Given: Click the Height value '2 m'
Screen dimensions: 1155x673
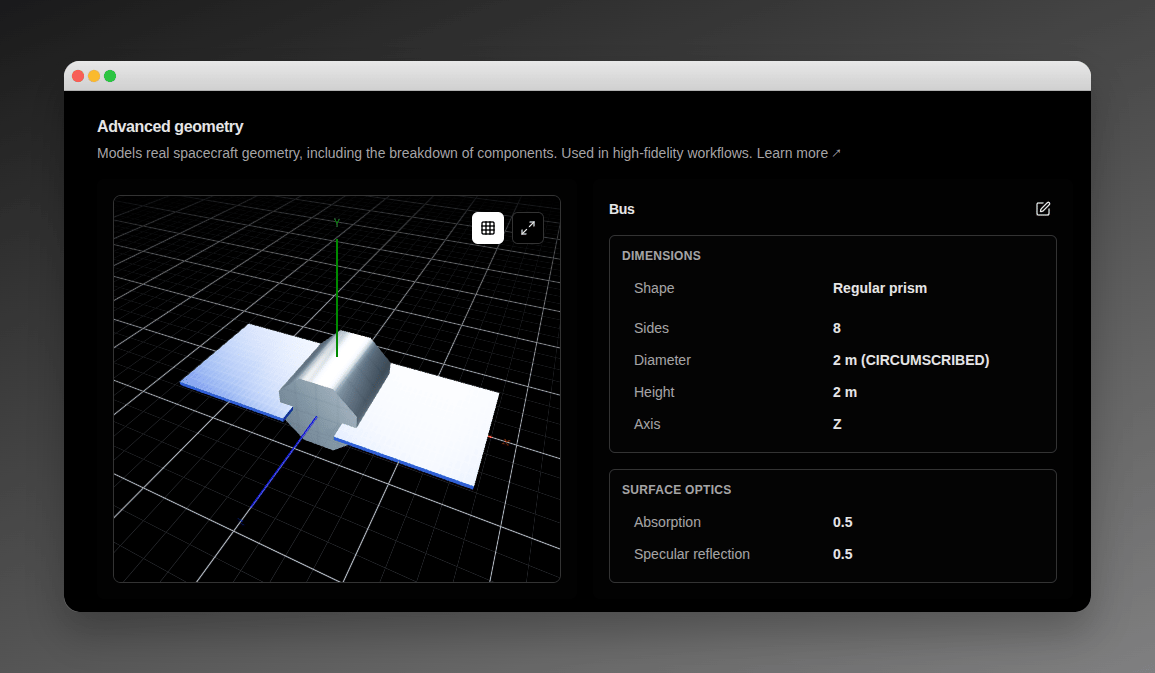Looking at the screenshot, I should tap(845, 392).
